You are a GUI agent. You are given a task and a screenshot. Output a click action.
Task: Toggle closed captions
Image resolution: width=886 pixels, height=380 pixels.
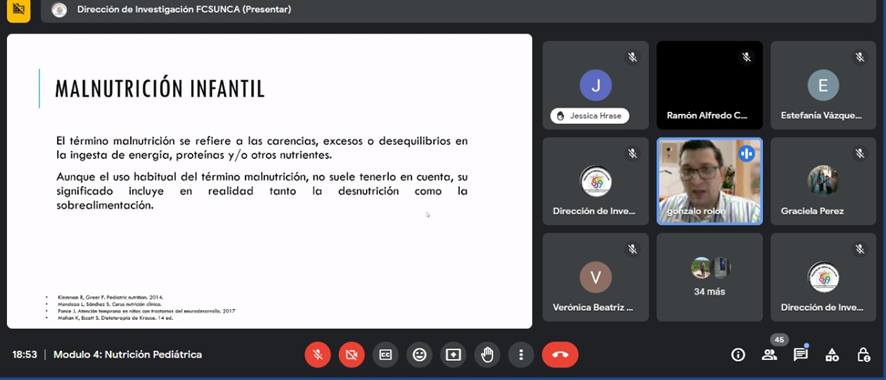coord(385,355)
